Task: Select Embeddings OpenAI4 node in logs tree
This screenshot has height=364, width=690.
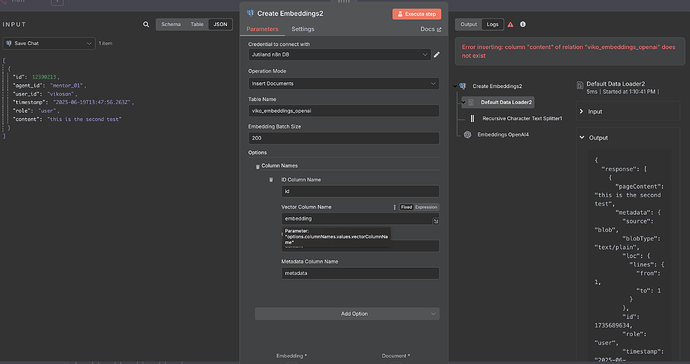Action: point(503,135)
